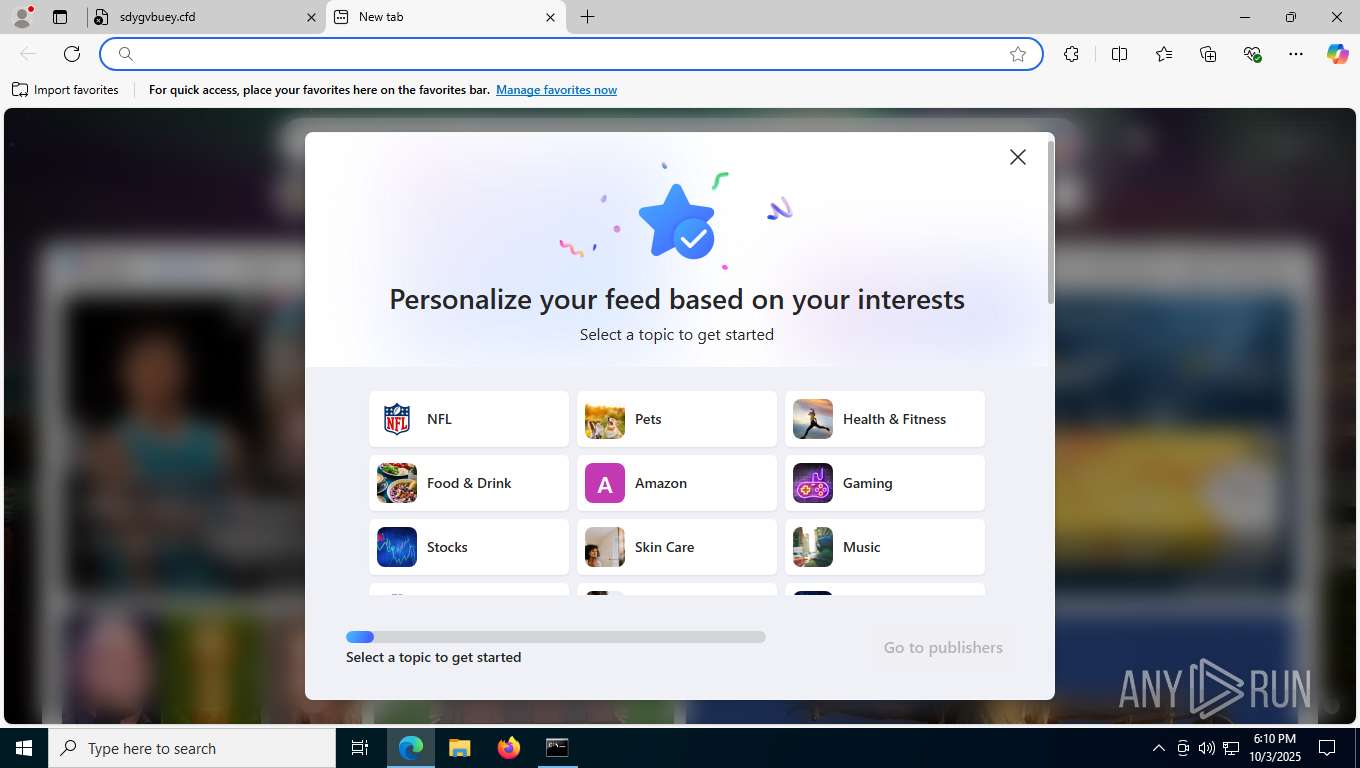Open the volume speaker icon

click(x=1206, y=748)
